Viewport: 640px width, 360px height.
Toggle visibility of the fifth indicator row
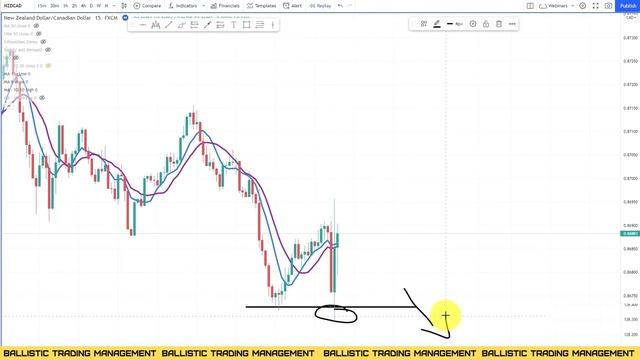tap(16, 58)
